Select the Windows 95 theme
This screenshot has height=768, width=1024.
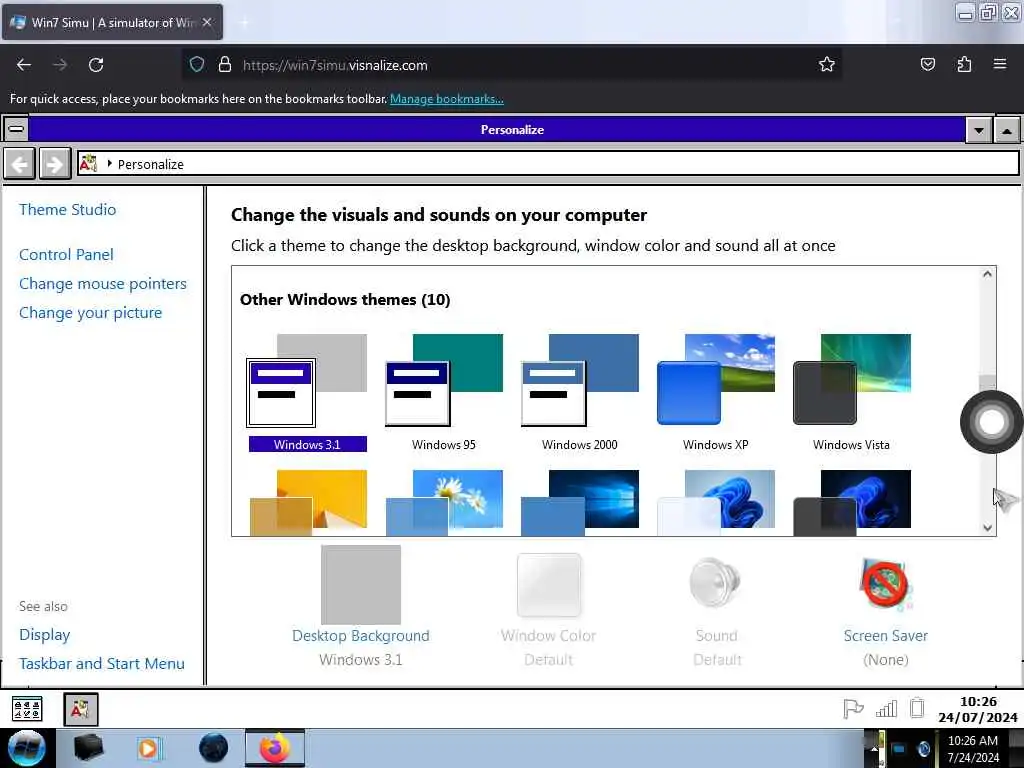tap(443, 392)
